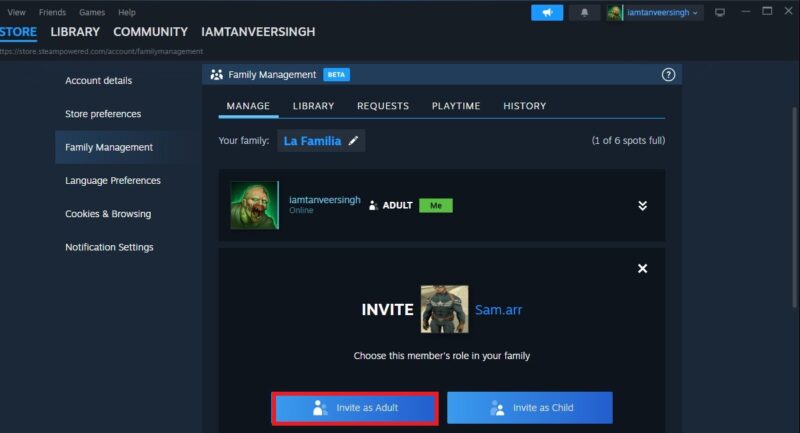
Task: Switch to the REQUESTS tab
Action: [383, 106]
